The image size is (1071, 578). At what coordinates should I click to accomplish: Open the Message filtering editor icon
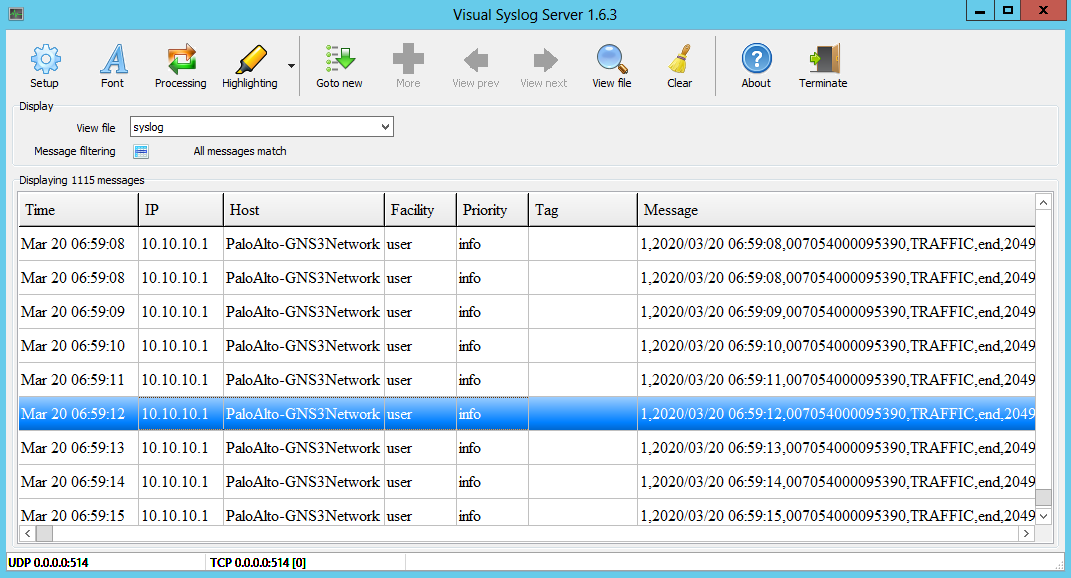(x=140, y=151)
